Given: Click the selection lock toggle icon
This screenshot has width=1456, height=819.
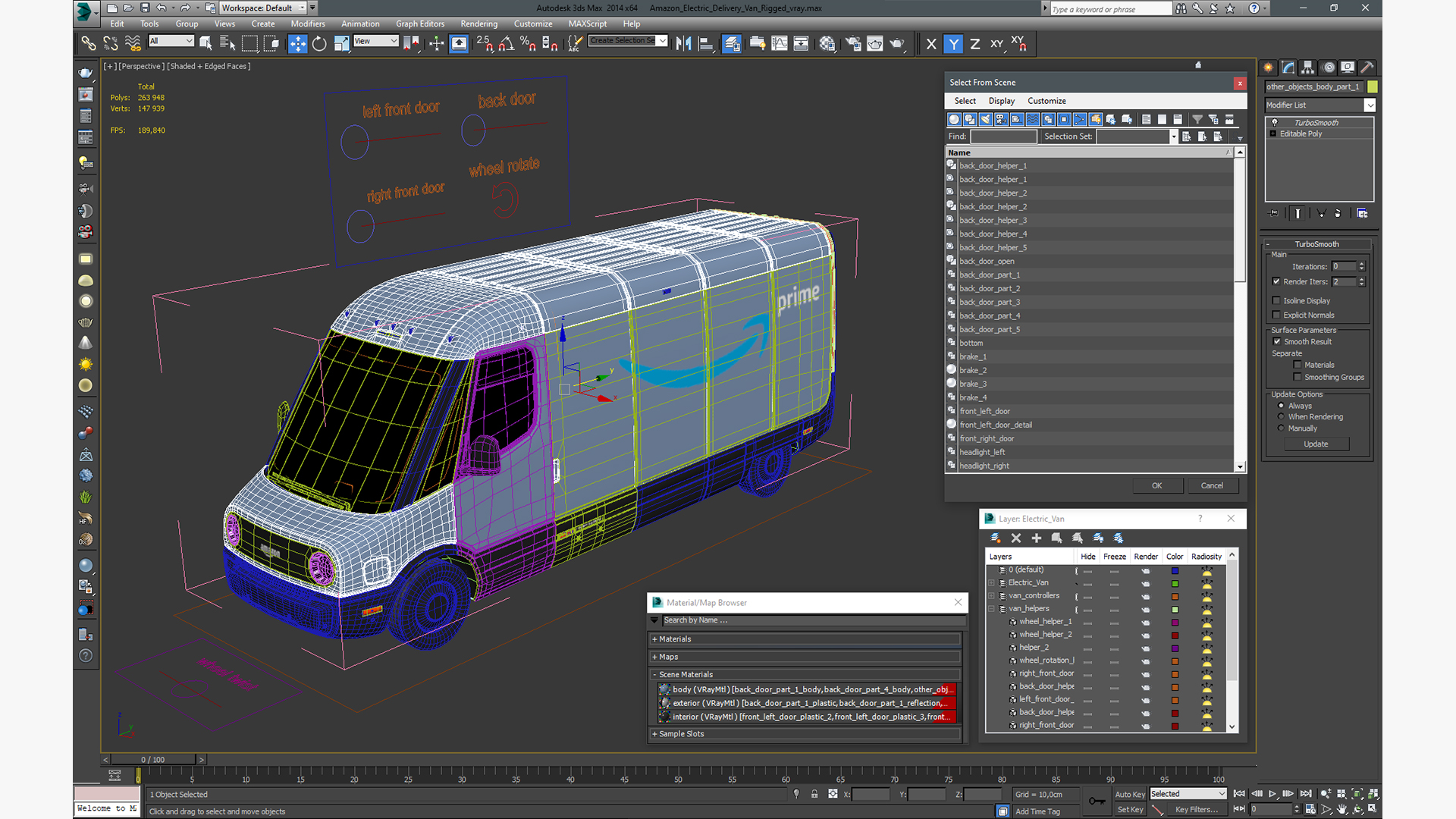Looking at the screenshot, I should [814, 794].
